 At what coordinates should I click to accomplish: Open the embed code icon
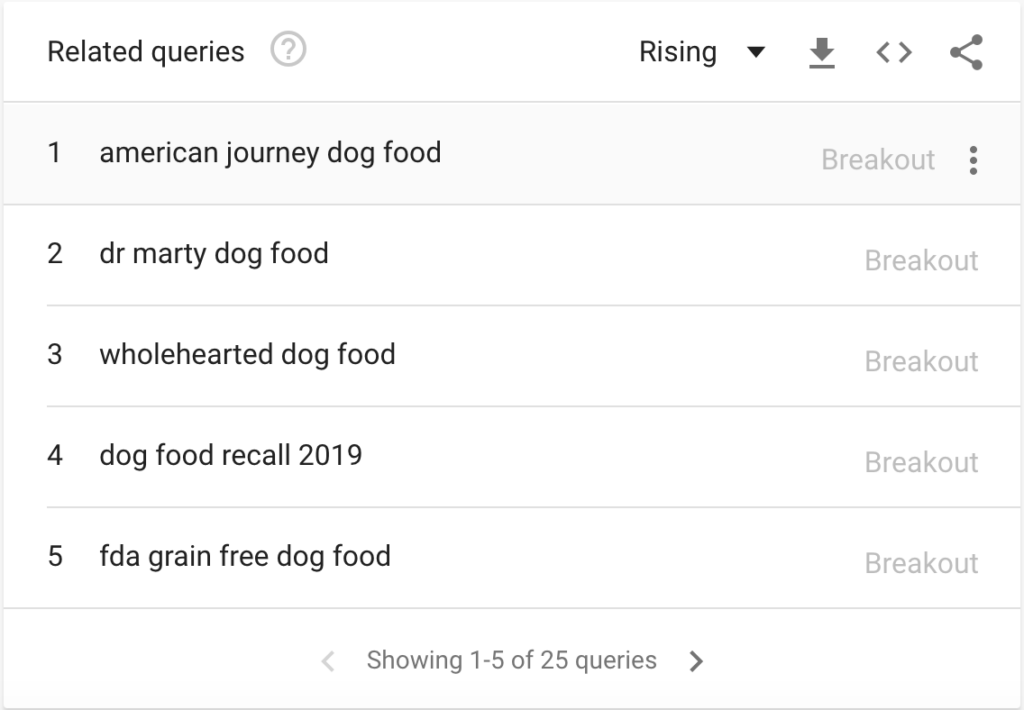[893, 53]
